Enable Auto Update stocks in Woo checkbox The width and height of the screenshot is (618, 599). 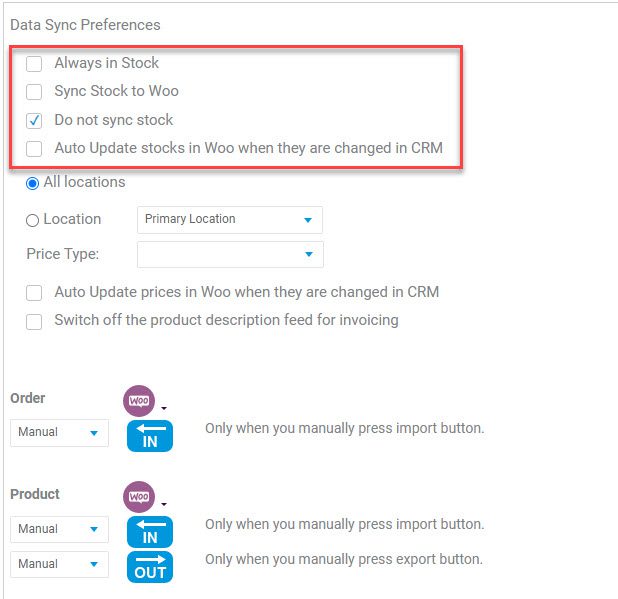[34, 149]
